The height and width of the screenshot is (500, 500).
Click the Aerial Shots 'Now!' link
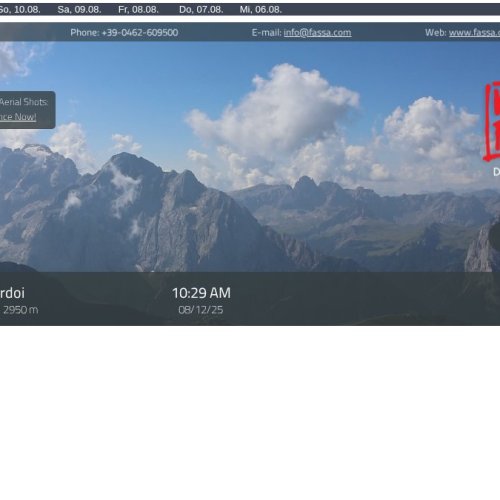18,117
